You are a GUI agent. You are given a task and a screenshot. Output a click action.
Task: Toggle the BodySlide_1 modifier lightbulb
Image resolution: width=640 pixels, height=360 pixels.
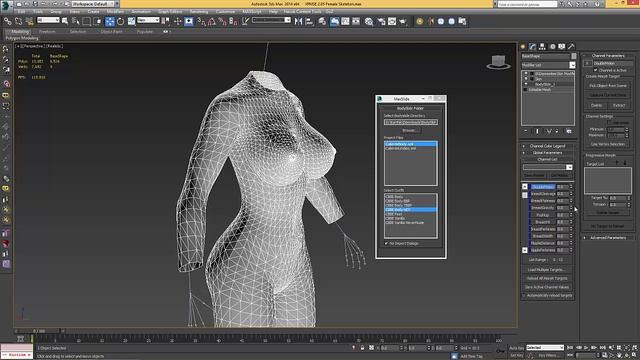[526, 84]
